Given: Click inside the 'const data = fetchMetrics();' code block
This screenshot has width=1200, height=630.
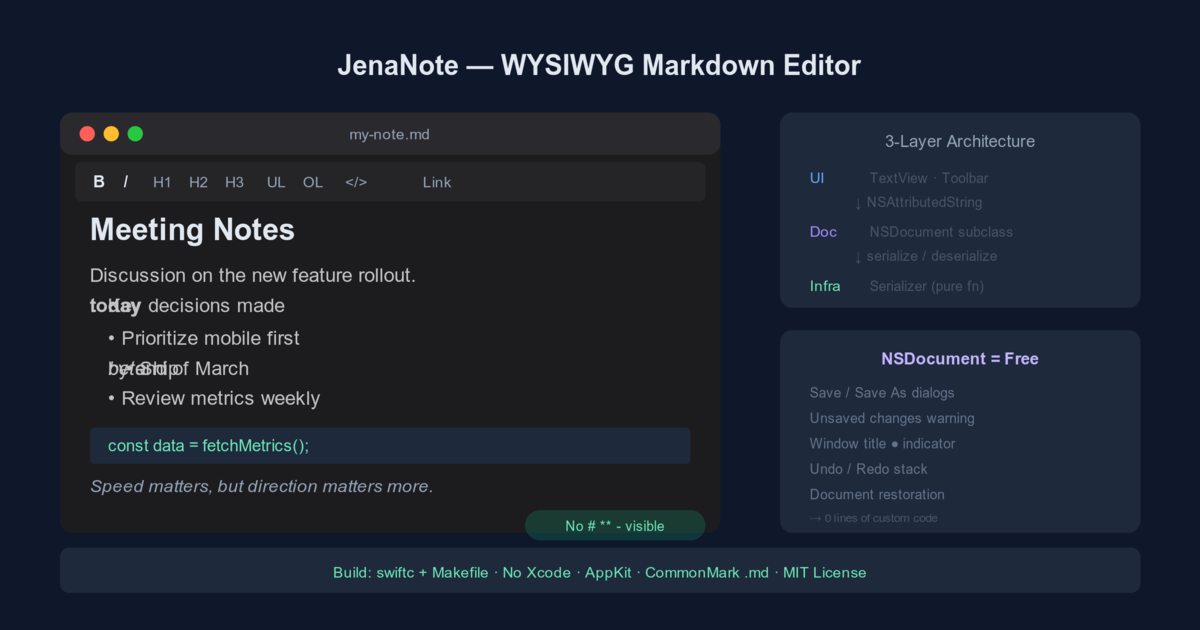Looking at the screenshot, I should (390, 446).
